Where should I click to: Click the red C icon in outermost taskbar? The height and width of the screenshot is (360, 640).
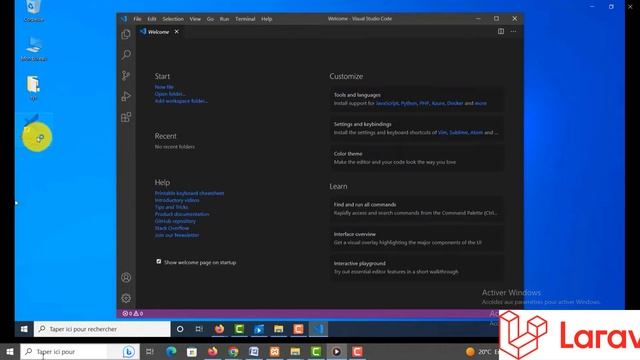(x=357, y=351)
